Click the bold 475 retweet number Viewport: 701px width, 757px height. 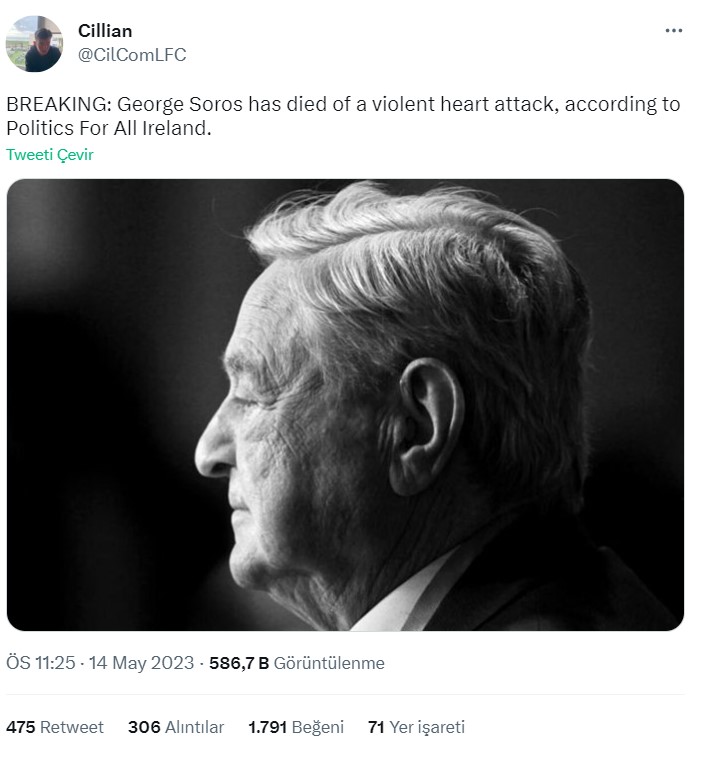coord(20,727)
